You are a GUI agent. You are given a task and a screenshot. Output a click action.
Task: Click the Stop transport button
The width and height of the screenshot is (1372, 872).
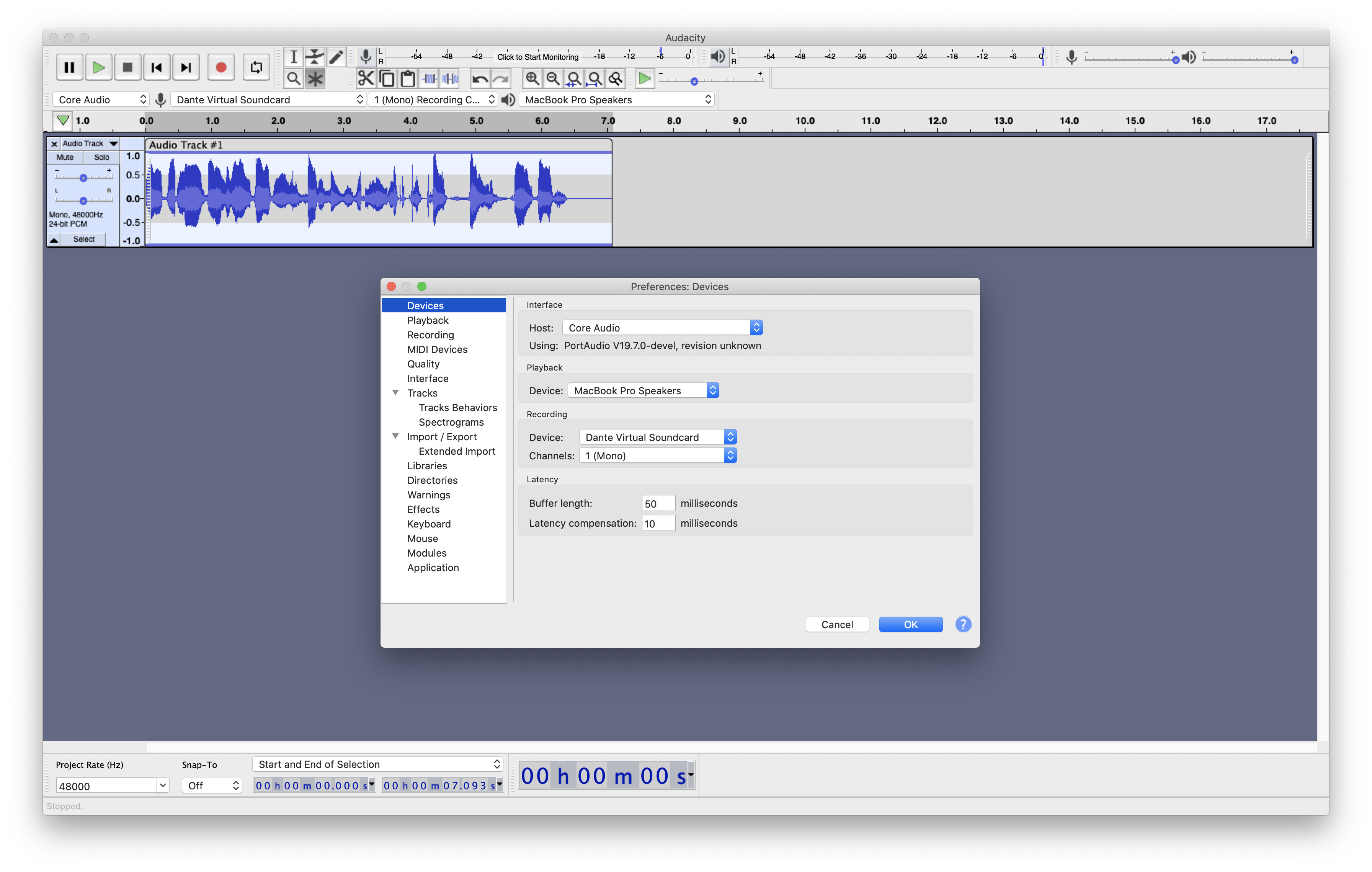(x=127, y=67)
